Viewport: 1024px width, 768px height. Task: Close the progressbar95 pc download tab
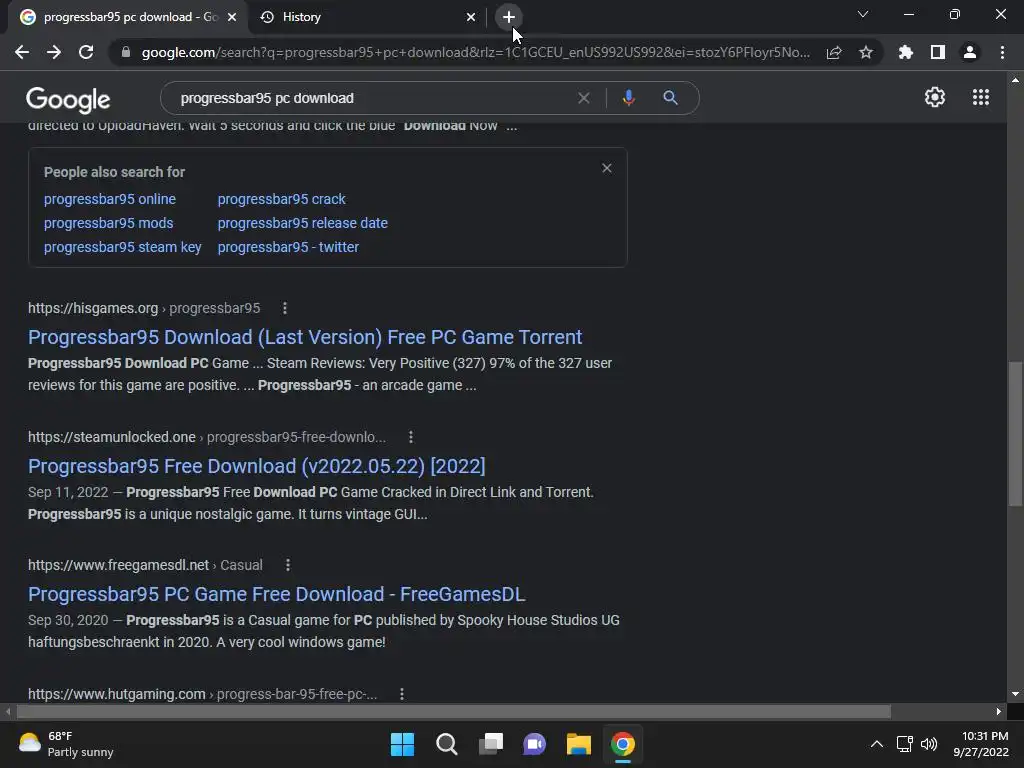(232, 17)
